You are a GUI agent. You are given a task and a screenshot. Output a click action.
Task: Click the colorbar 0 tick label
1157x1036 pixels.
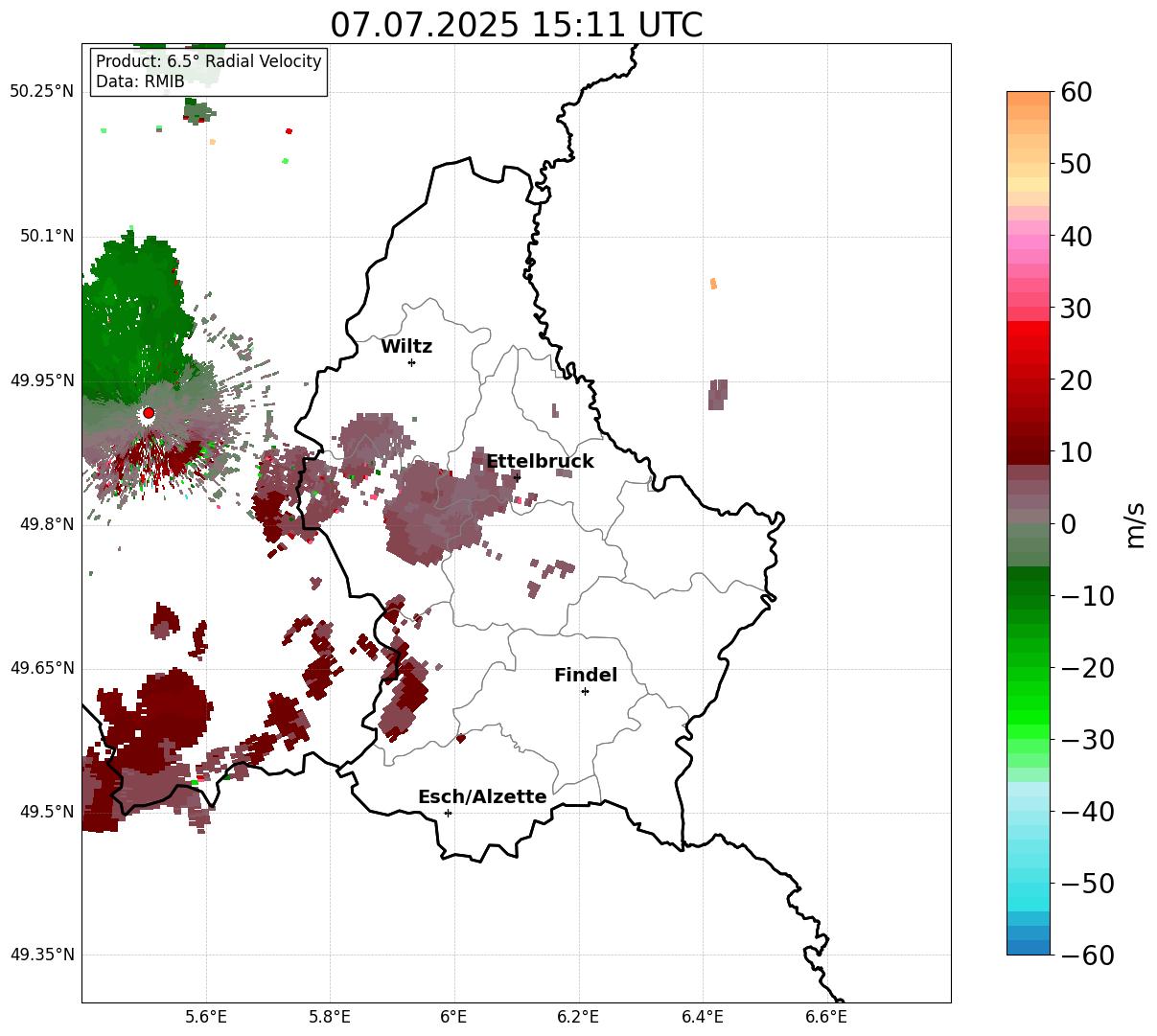(1068, 524)
